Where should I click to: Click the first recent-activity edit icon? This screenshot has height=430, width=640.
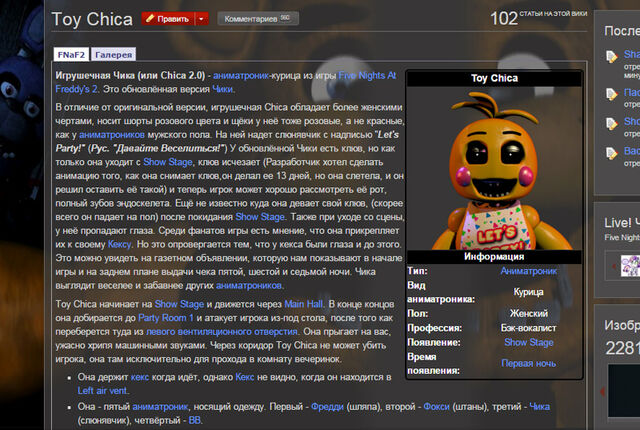[x=611, y=57]
